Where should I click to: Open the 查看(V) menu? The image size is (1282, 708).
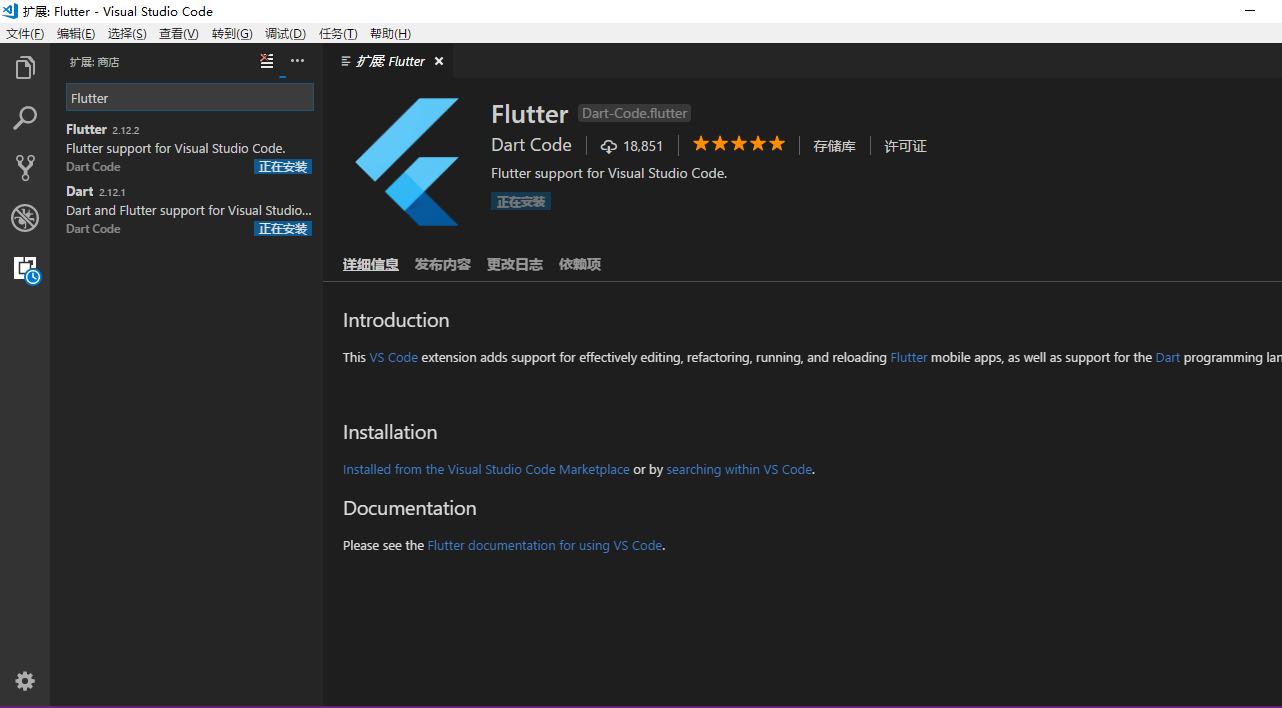point(179,34)
